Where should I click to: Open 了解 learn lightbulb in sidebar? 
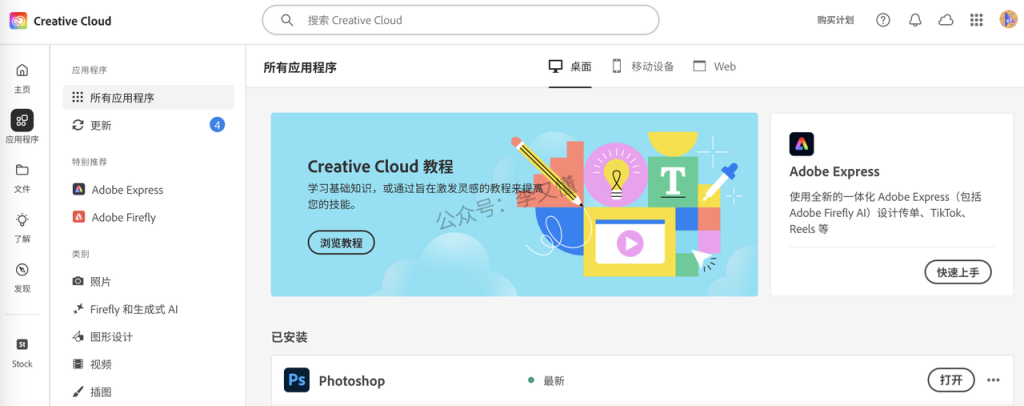click(x=22, y=226)
